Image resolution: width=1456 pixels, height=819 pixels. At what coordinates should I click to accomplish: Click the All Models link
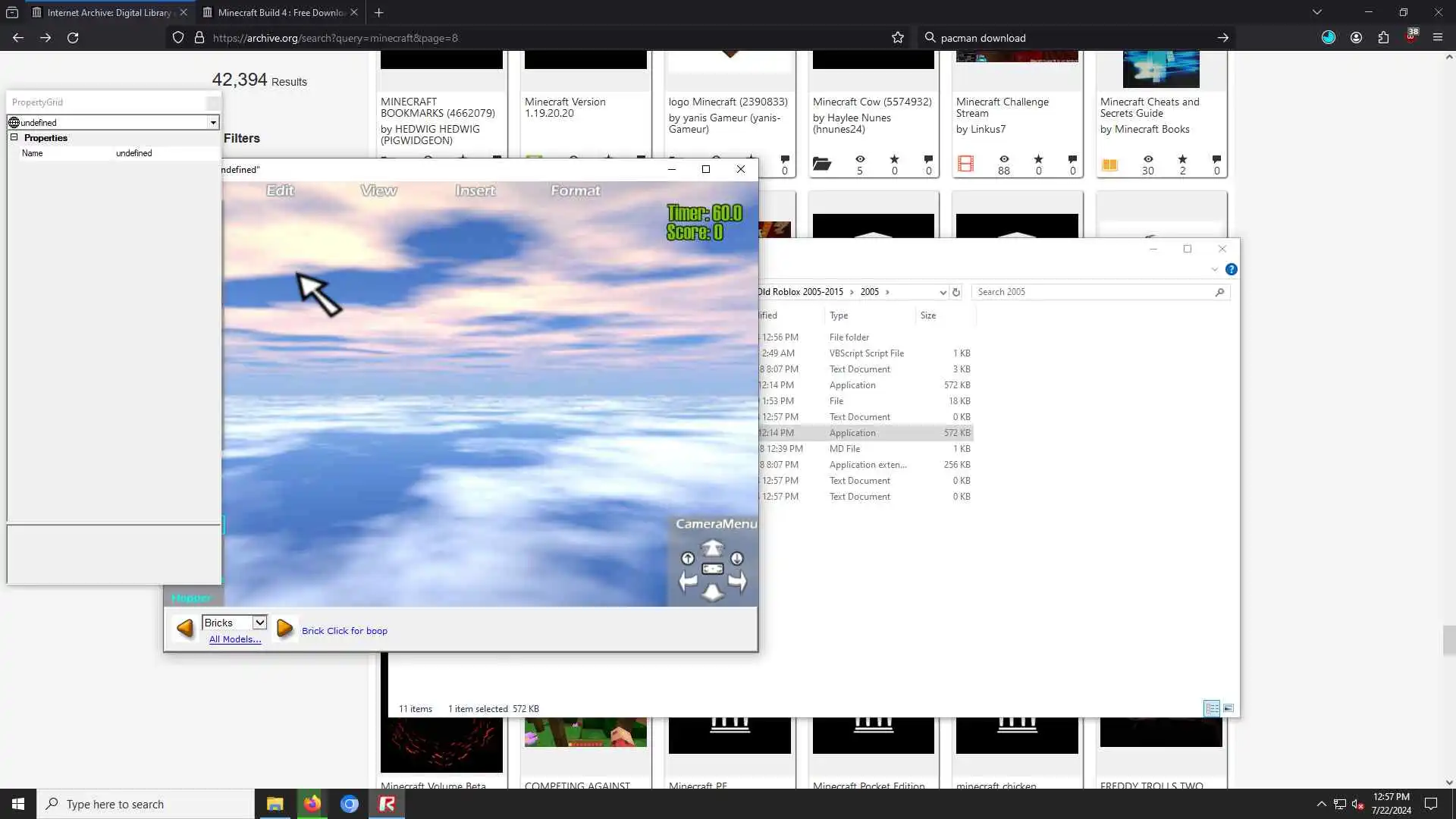pyautogui.click(x=235, y=639)
